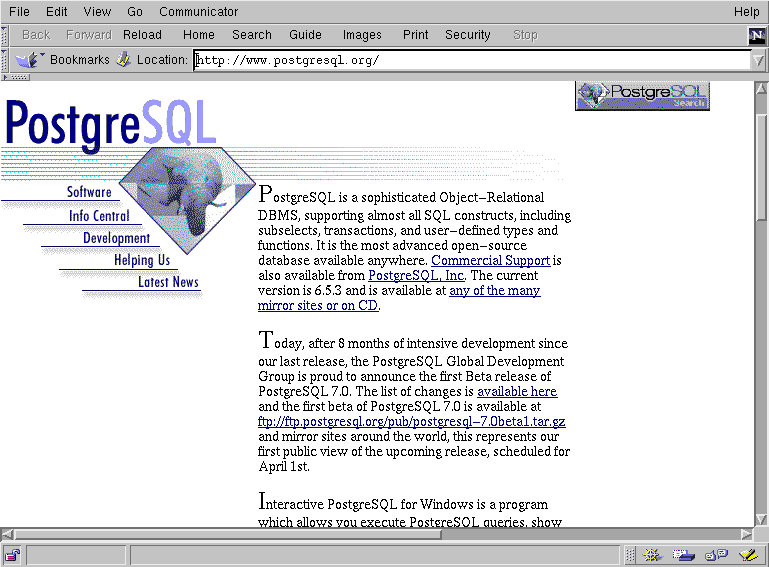
Task: Expand the collapsed toolbar below Location bar
Action: click(16, 77)
